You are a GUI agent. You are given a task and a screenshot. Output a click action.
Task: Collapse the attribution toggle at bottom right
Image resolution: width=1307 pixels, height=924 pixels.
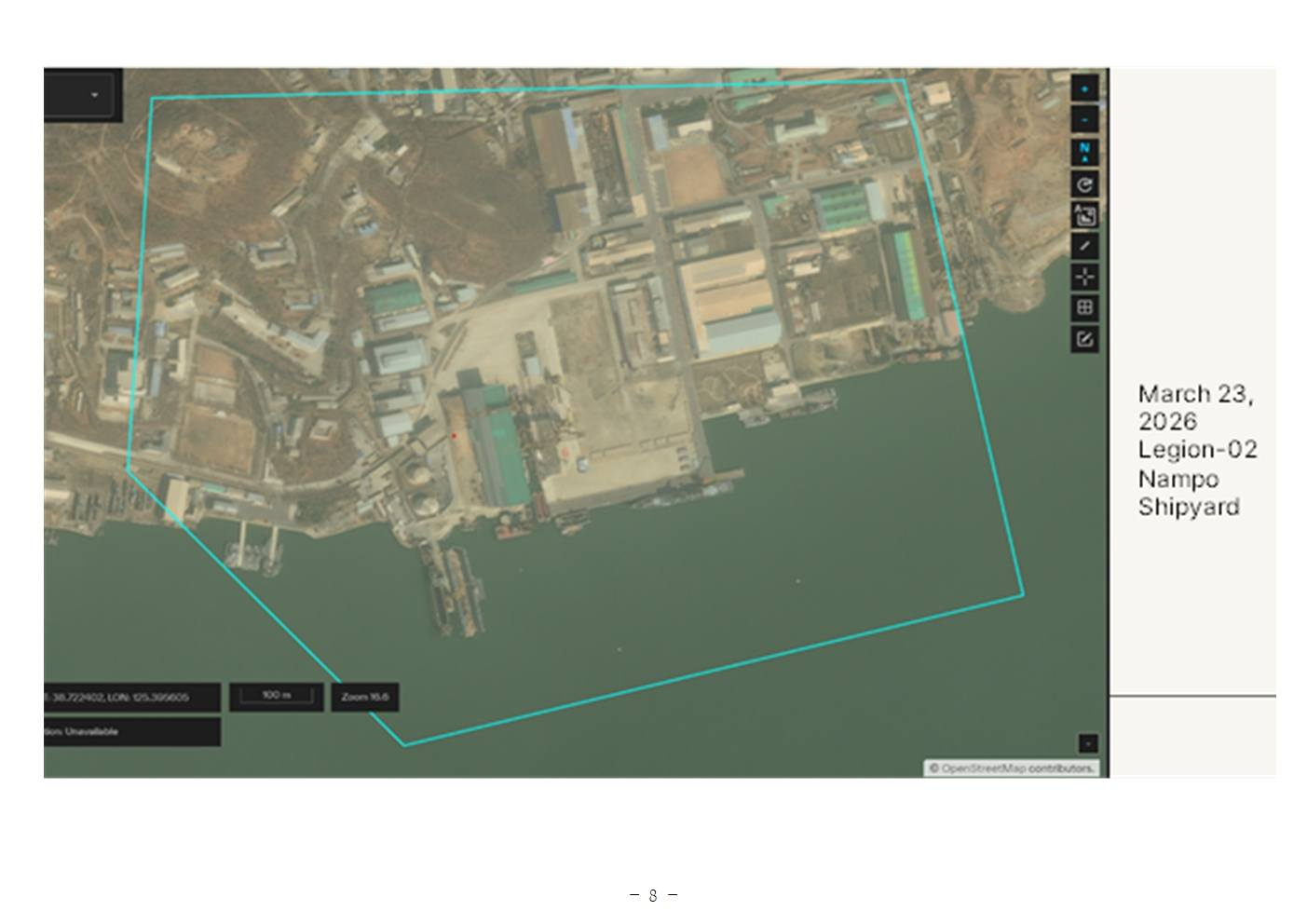[1088, 743]
